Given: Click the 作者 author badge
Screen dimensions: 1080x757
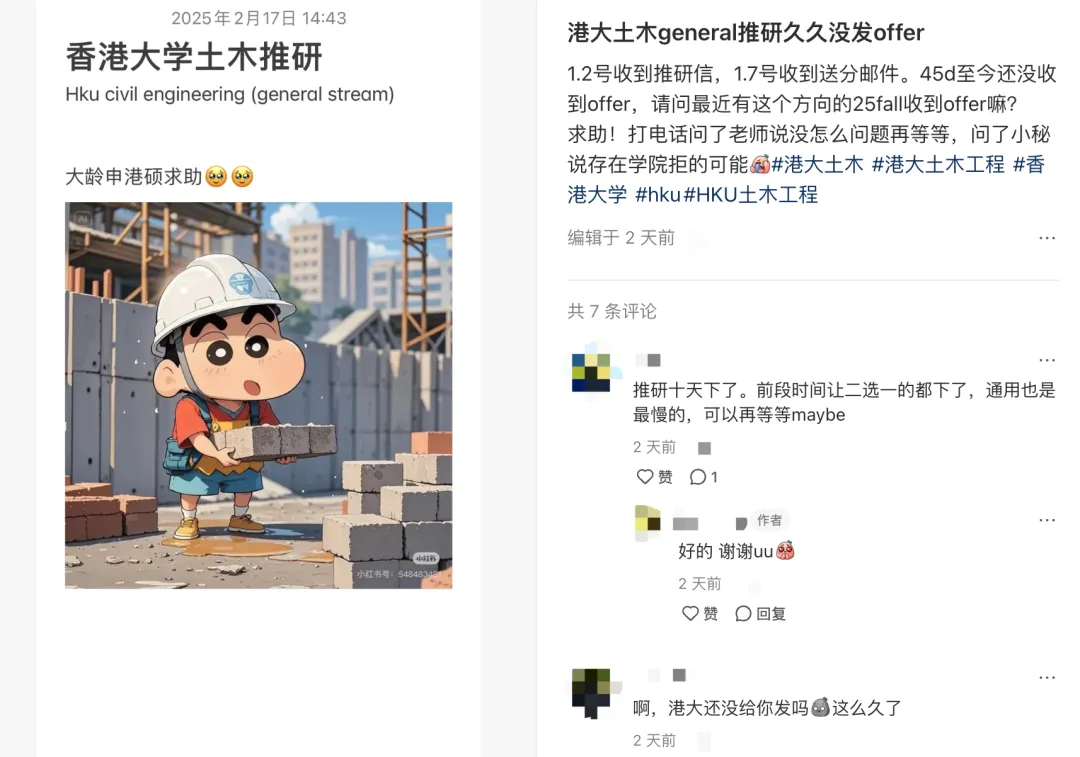Looking at the screenshot, I should click(769, 520).
